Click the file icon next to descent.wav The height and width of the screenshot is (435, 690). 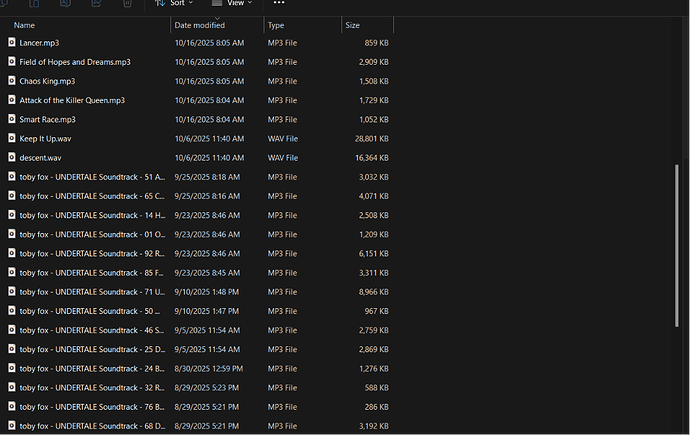point(12,157)
